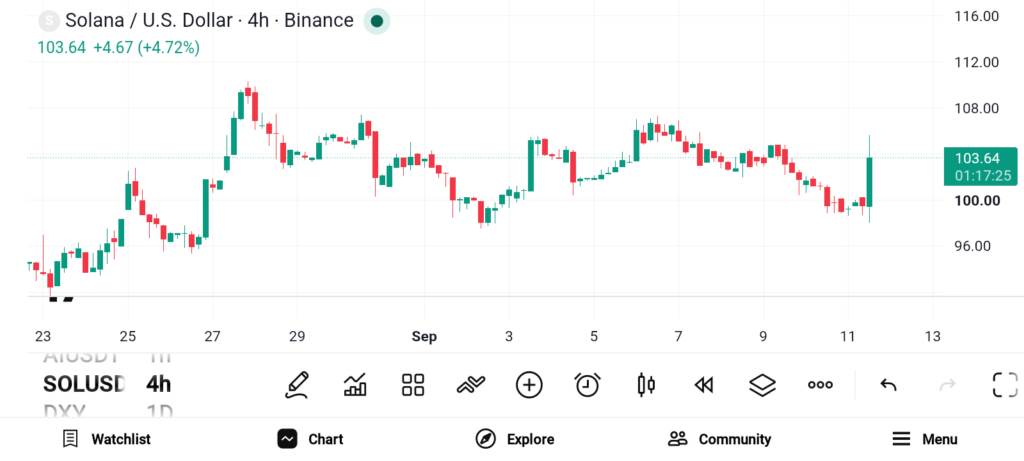
Task: Switch to the Explore tab
Action: pyautogui.click(x=515, y=439)
